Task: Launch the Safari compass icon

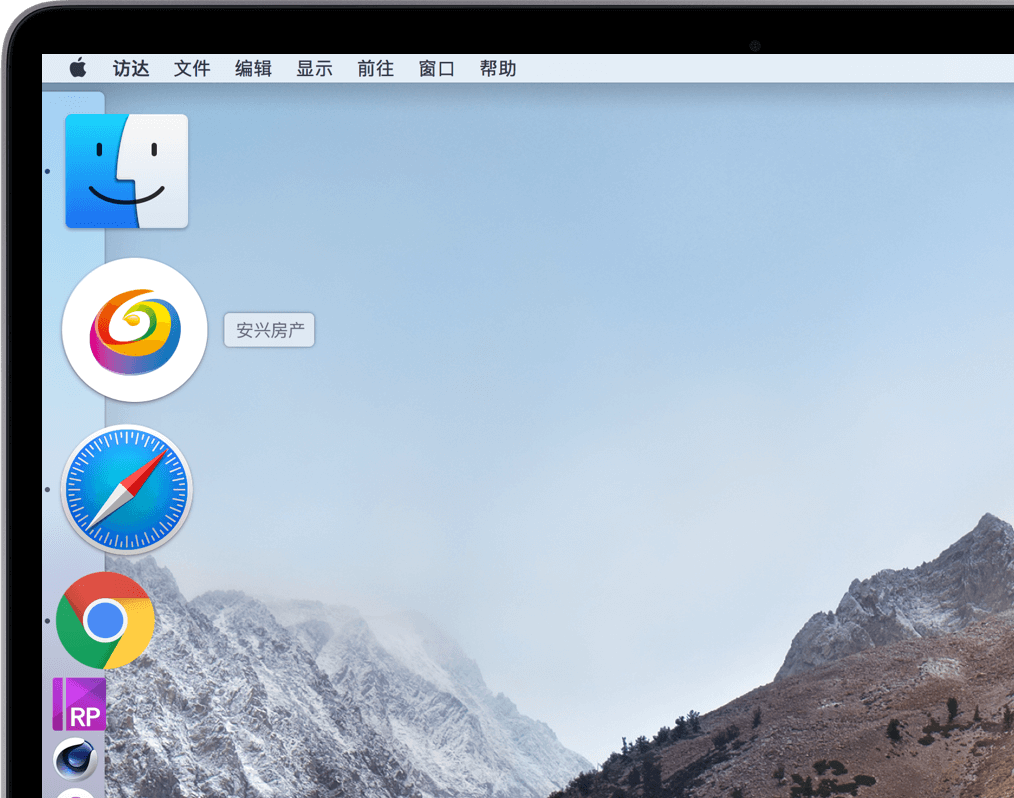Action: pos(127,490)
